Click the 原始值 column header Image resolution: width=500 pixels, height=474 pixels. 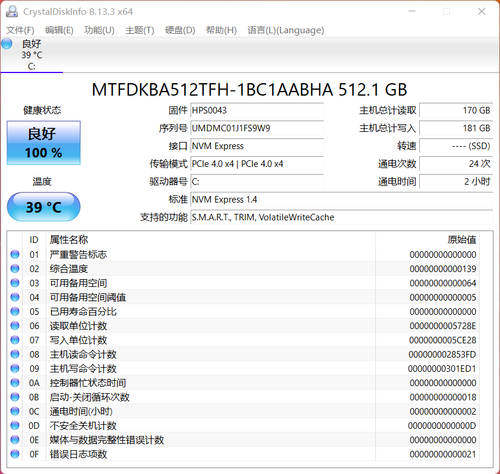point(461,240)
